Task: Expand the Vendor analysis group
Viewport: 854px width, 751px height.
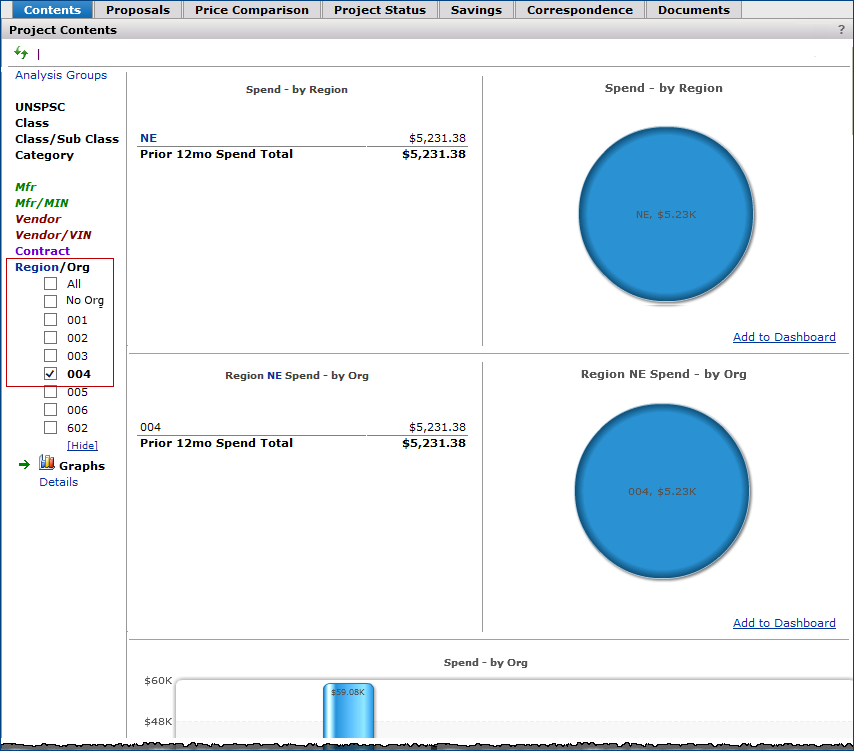Action: pyautogui.click(x=38, y=219)
